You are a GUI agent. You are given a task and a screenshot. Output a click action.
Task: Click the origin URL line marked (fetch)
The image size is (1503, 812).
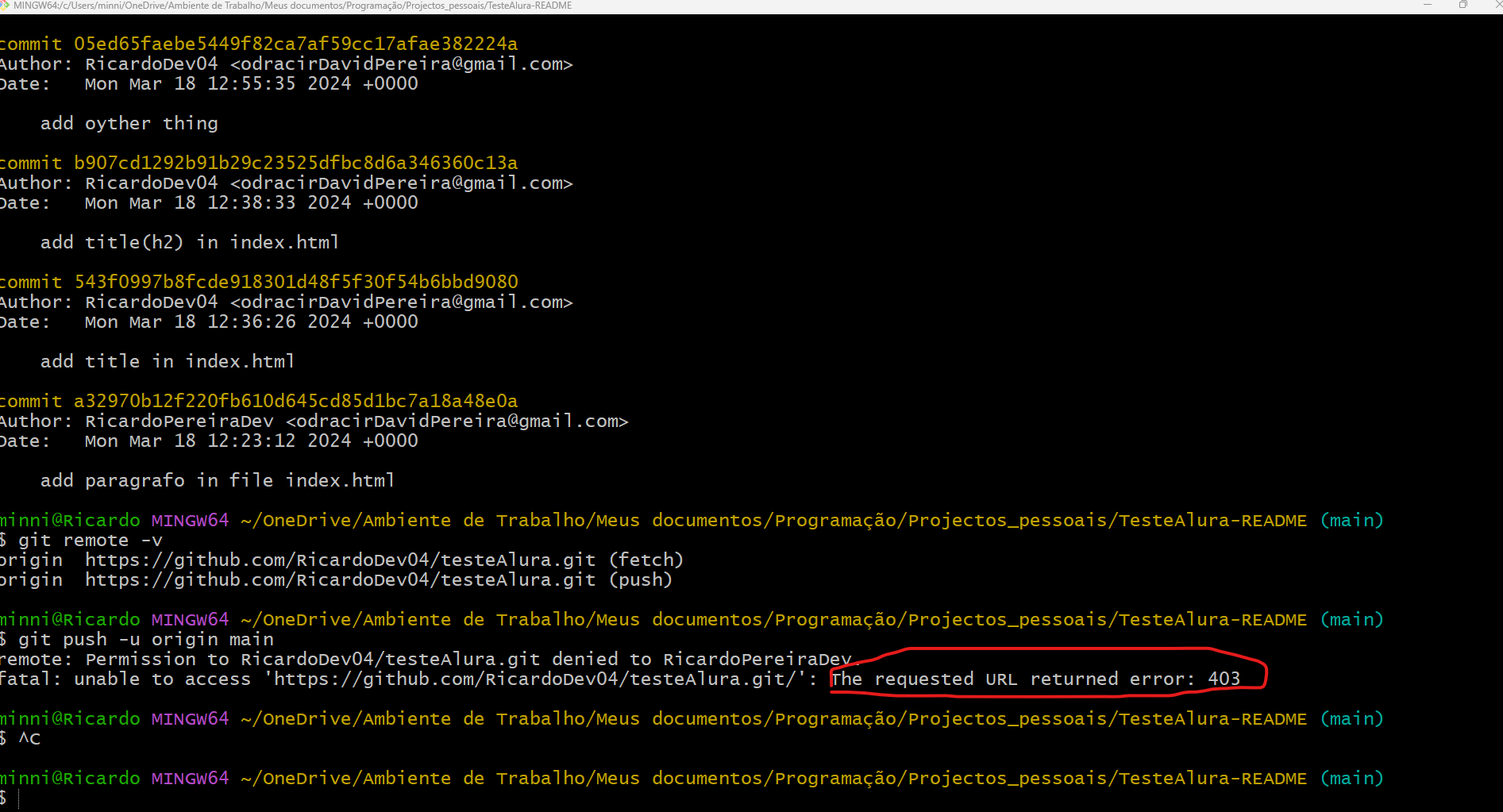click(341, 560)
